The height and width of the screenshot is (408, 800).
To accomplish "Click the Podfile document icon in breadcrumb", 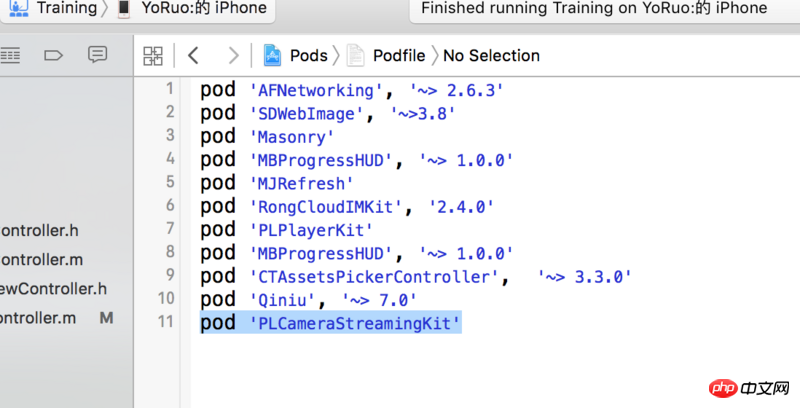I will 355,55.
